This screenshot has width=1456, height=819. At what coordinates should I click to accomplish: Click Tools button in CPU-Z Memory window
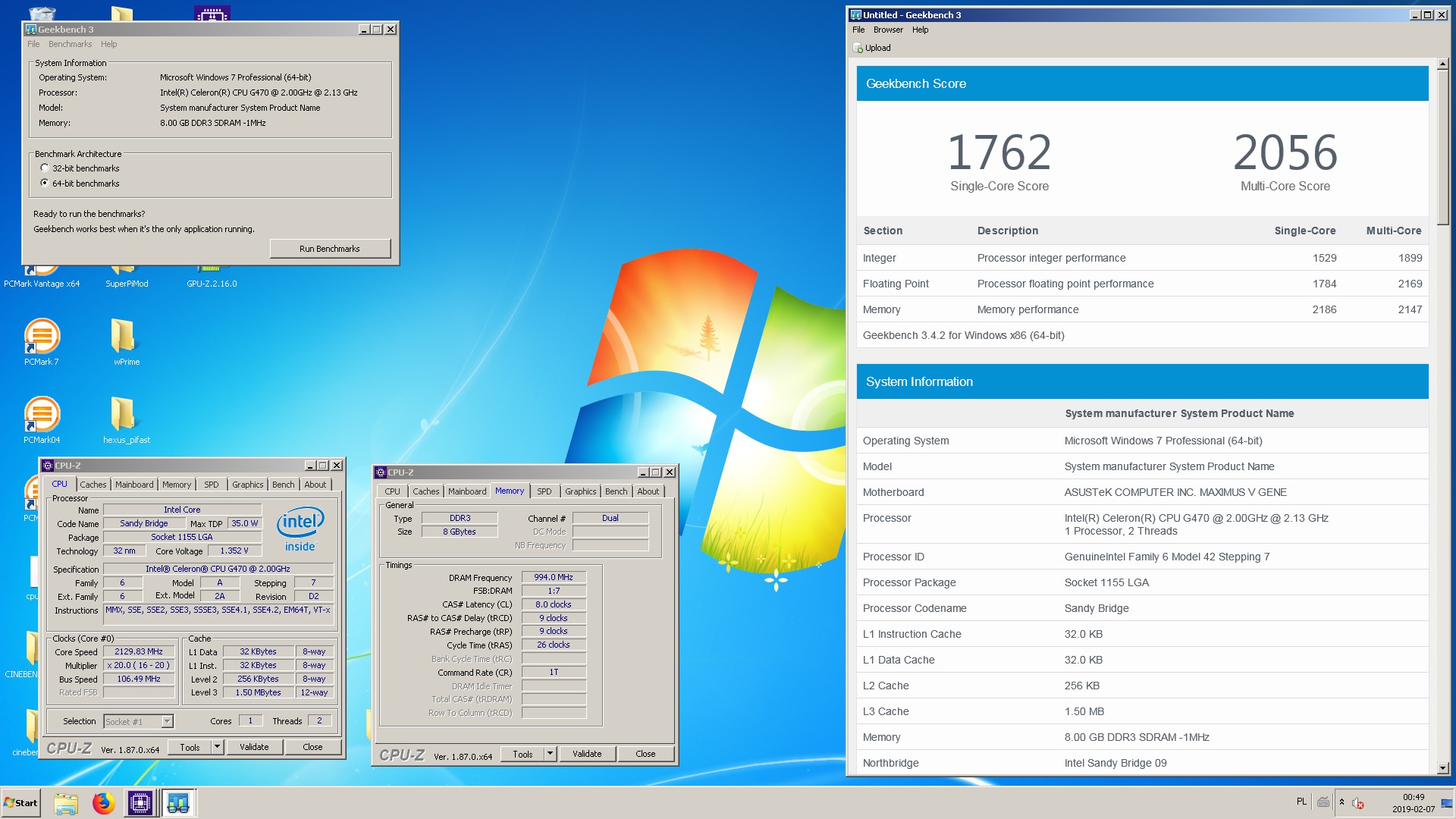522,754
